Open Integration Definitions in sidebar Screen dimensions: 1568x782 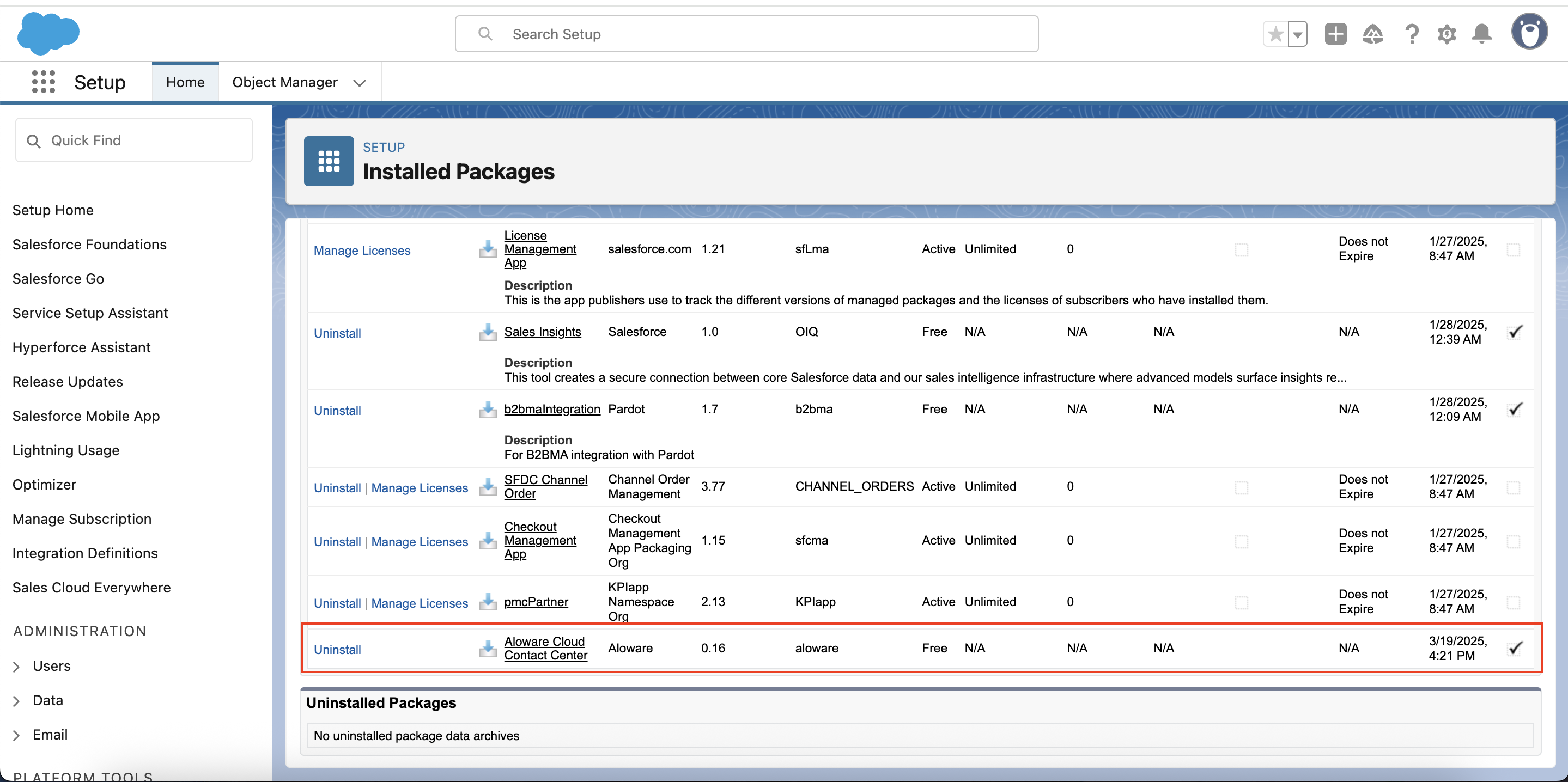(x=85, y=553)
